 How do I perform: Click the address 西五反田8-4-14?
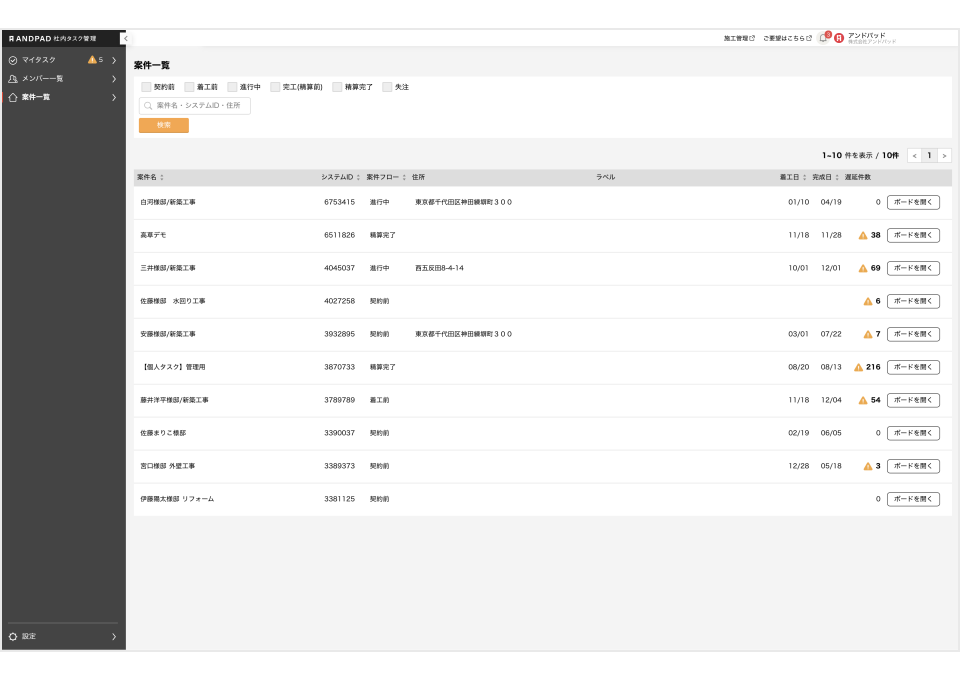[439, 268]
